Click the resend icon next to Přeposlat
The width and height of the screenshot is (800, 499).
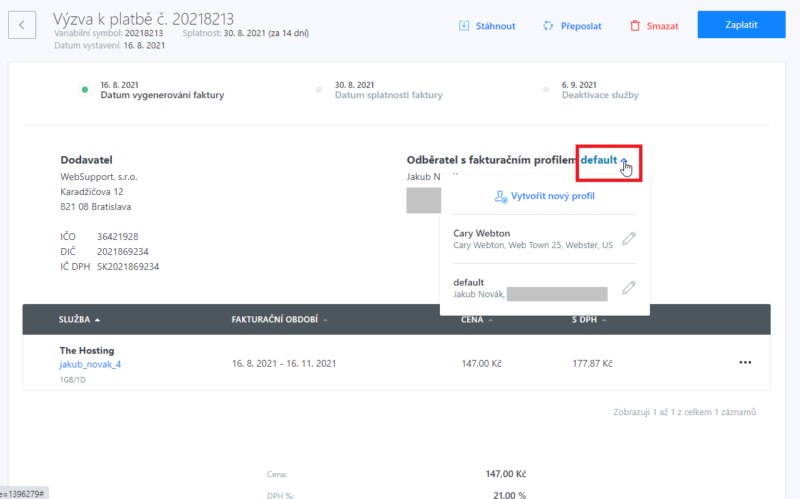click(548, 26)
